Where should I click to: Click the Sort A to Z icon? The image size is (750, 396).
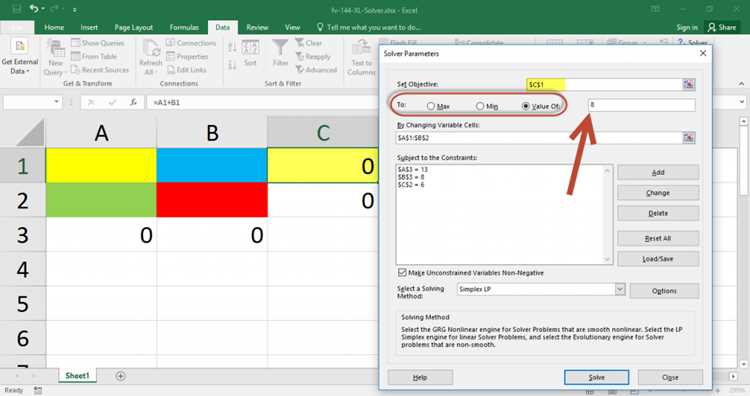(232, 47)
